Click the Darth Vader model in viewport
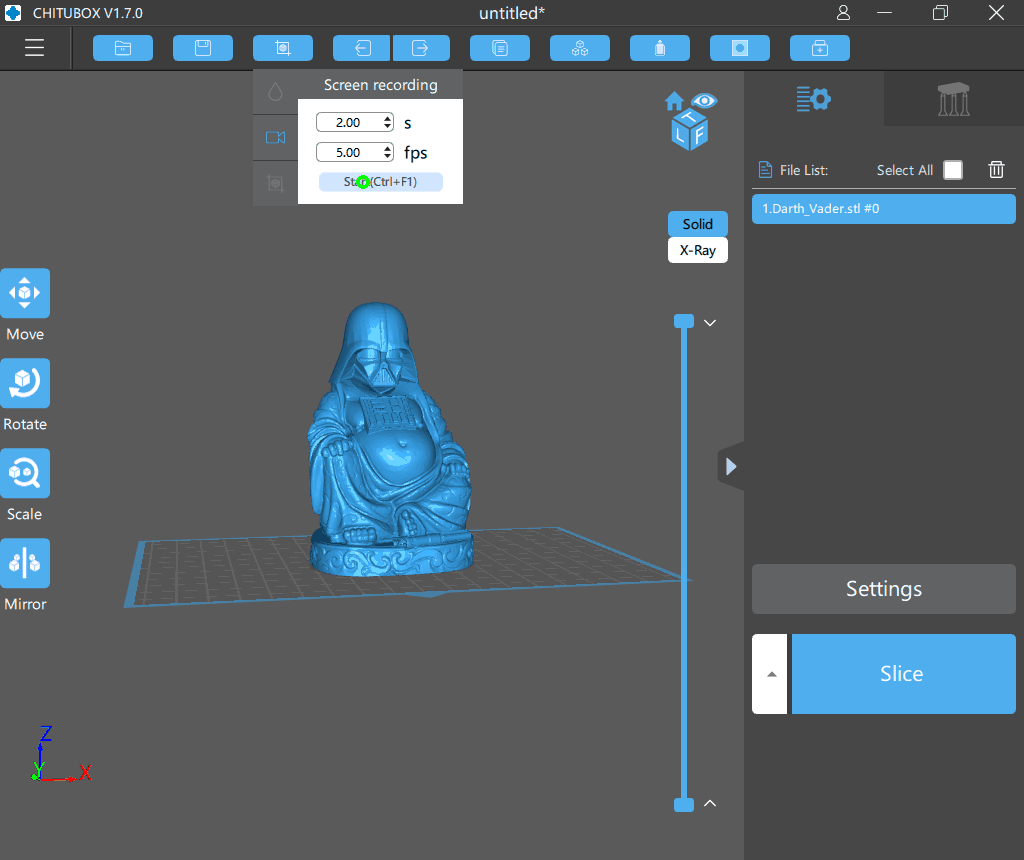This screenshot has width=1024, height=860. click(390, 439)
